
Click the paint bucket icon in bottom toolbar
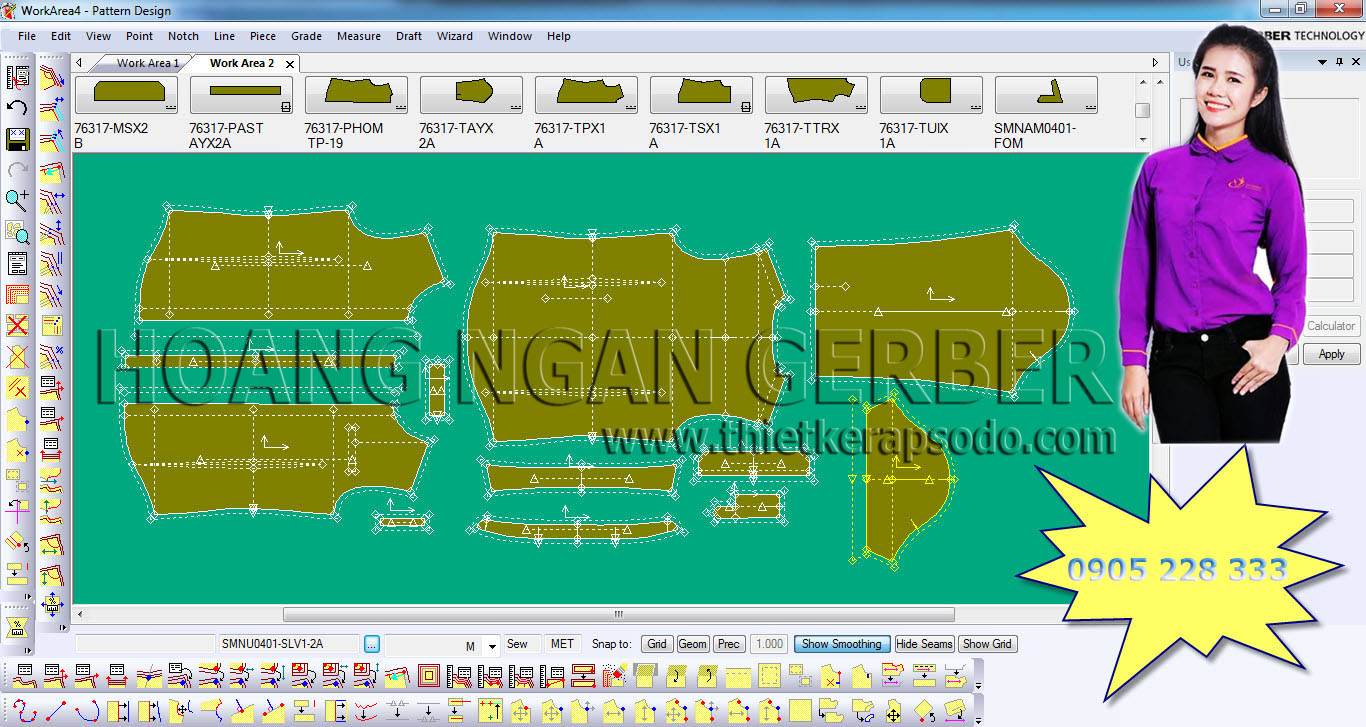tap(614, 676)
